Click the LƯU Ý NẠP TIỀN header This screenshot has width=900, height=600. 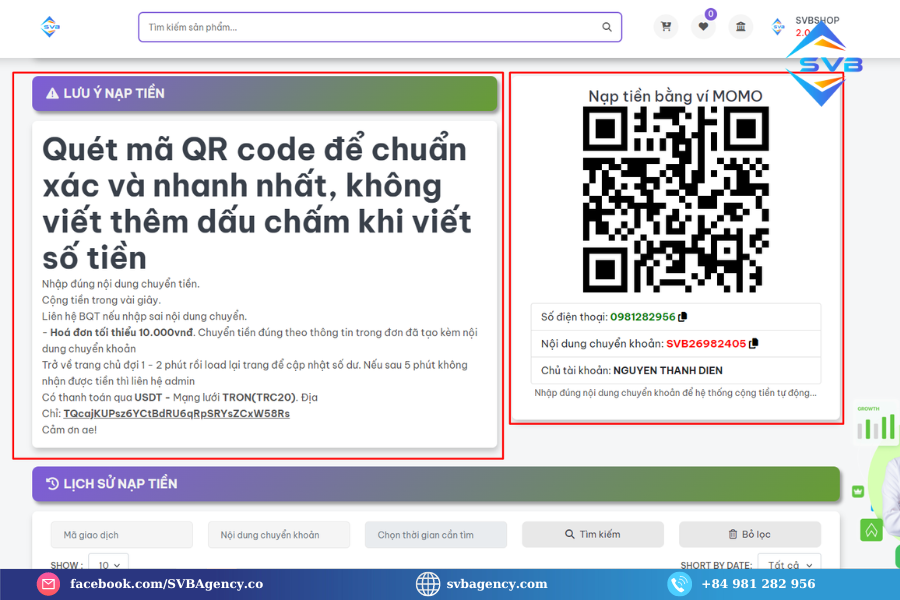[265, 93]
